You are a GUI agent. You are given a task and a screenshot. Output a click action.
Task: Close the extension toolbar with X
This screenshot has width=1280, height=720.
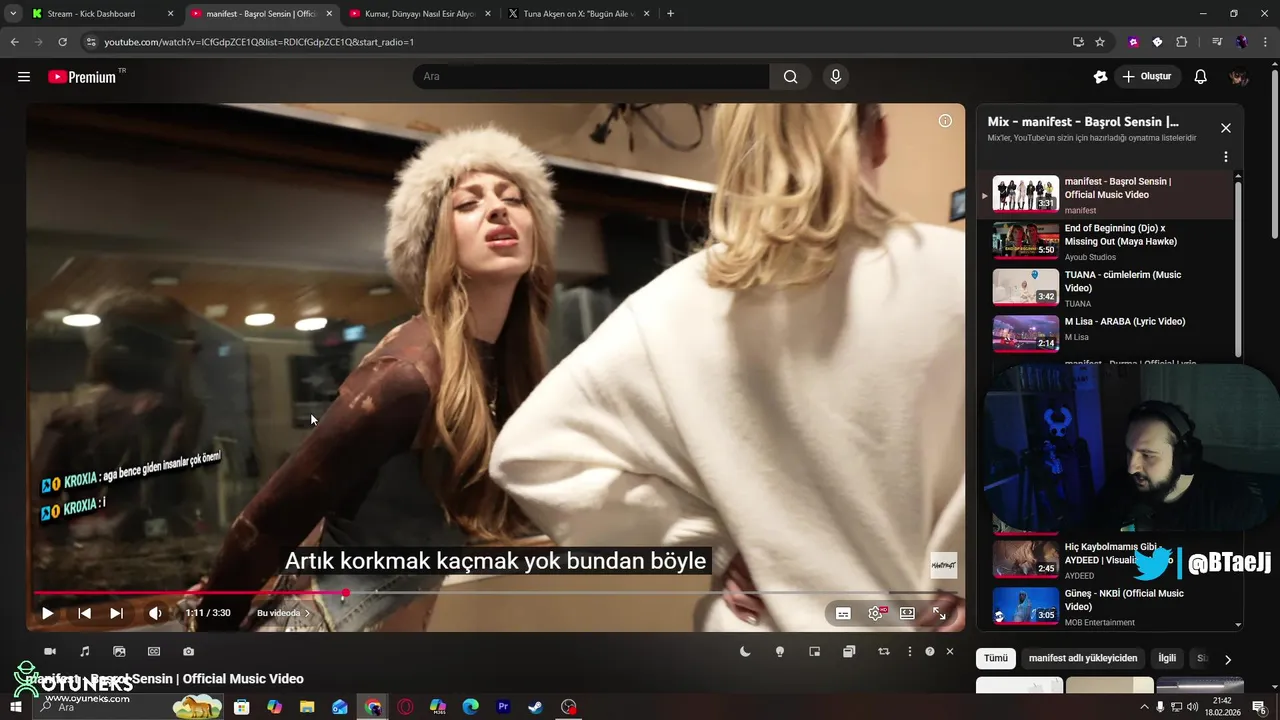[950, 651]
